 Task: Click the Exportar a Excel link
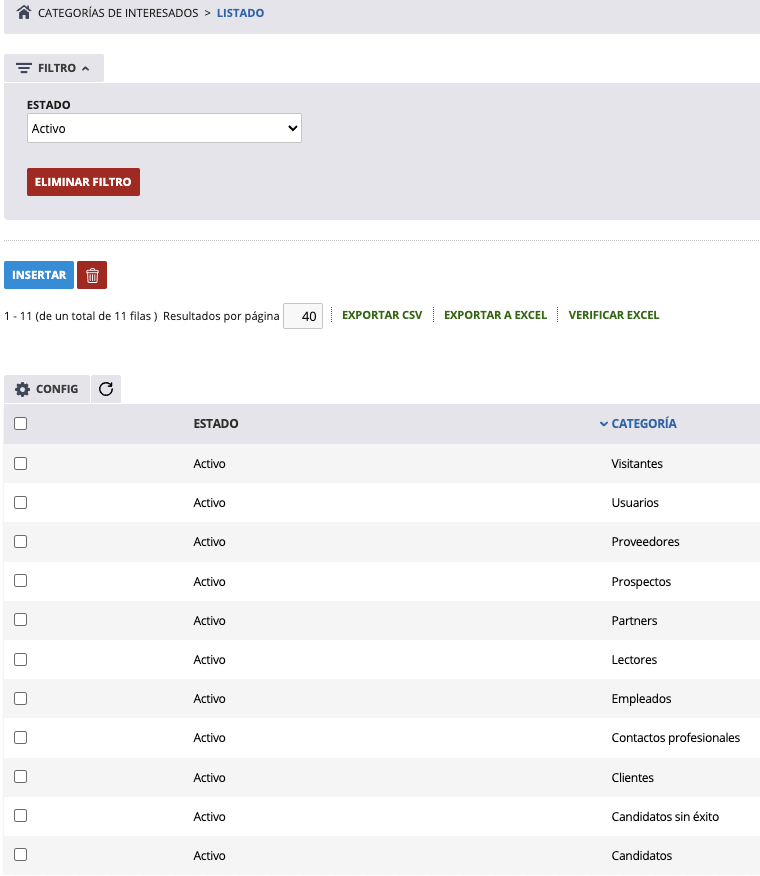coord(495,315)
